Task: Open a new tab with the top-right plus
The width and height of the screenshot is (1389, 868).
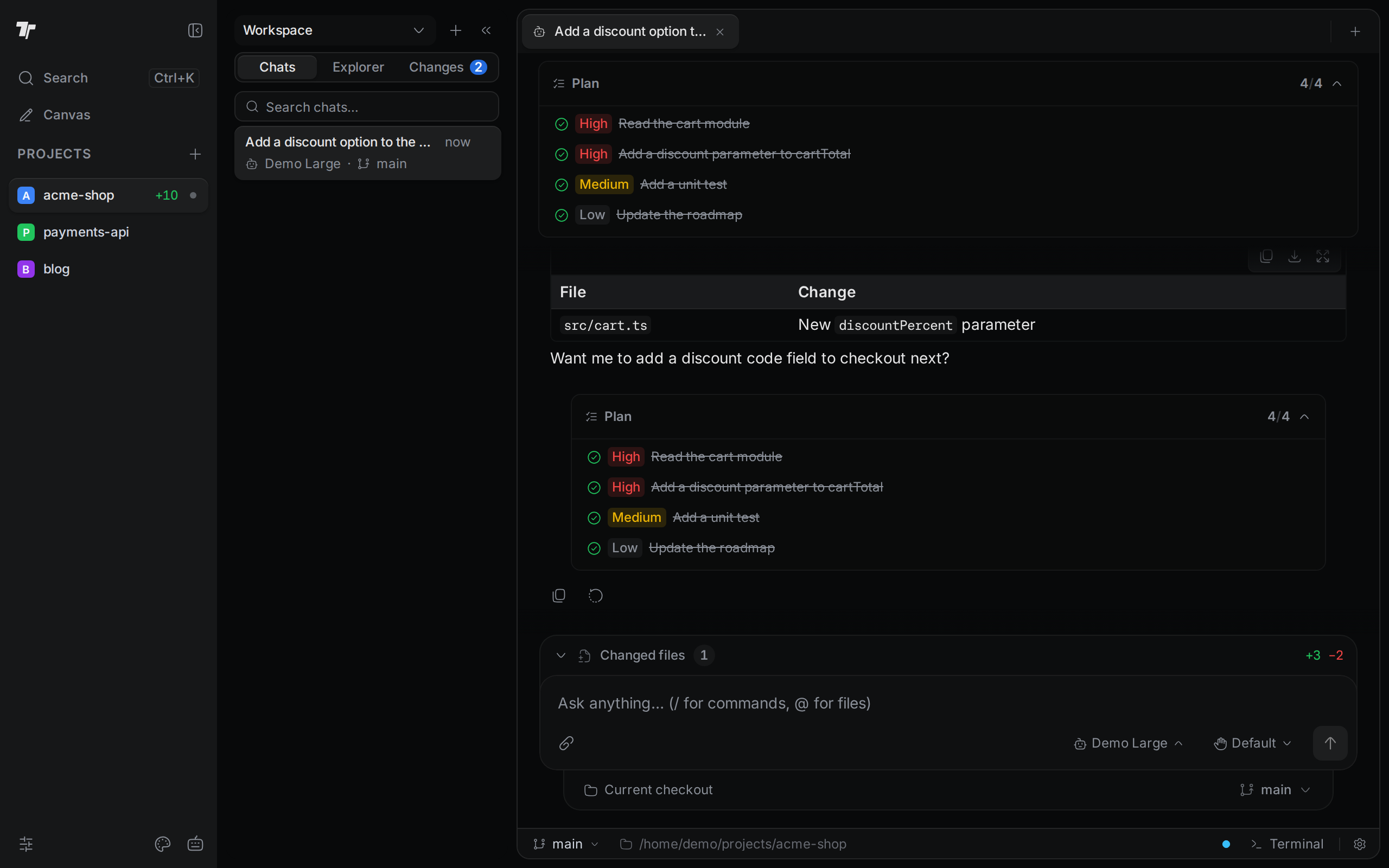Action: (x=1355, y=31)
